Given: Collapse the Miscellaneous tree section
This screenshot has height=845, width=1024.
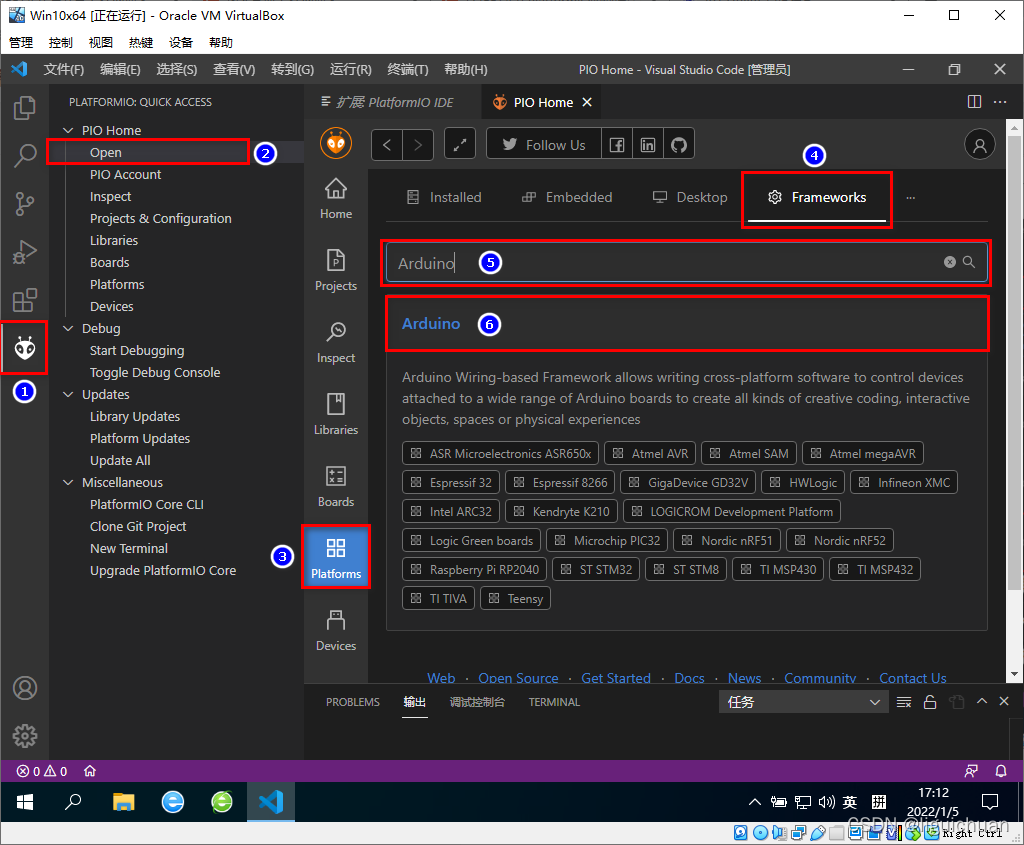Looking at the screenshot, I should (68, 483).
